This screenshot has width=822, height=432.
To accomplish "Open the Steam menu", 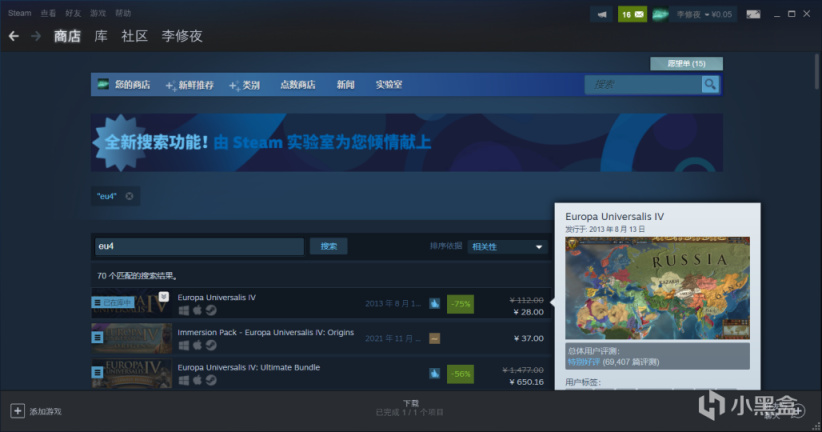I will [19, 13].
